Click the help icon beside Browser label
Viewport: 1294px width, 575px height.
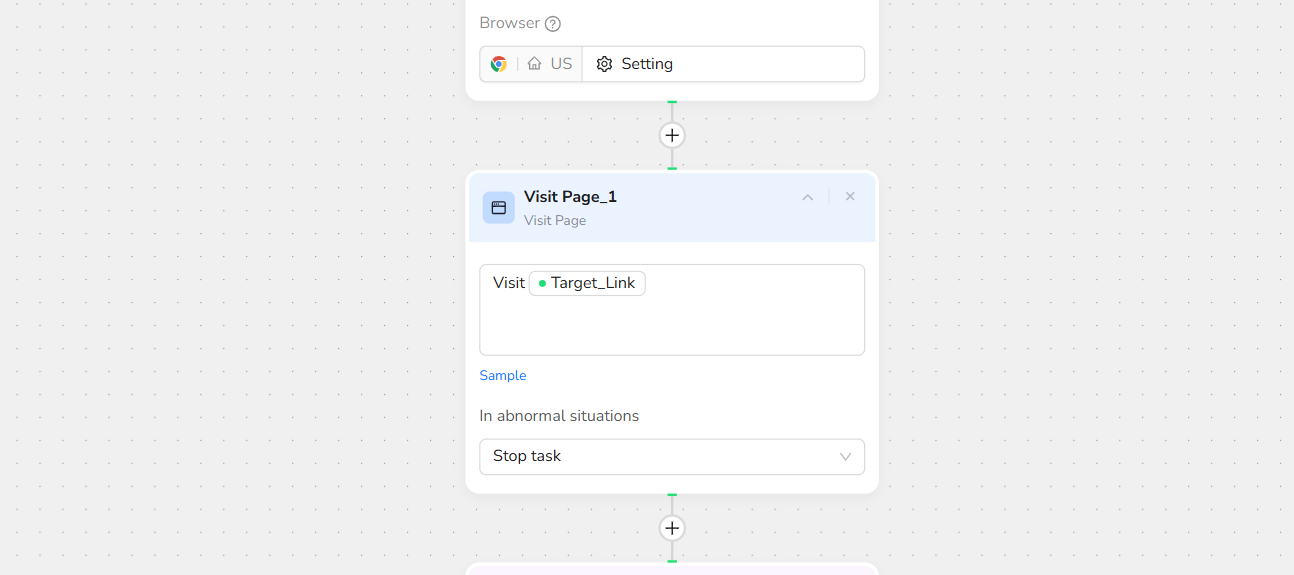tap(552, 24)
